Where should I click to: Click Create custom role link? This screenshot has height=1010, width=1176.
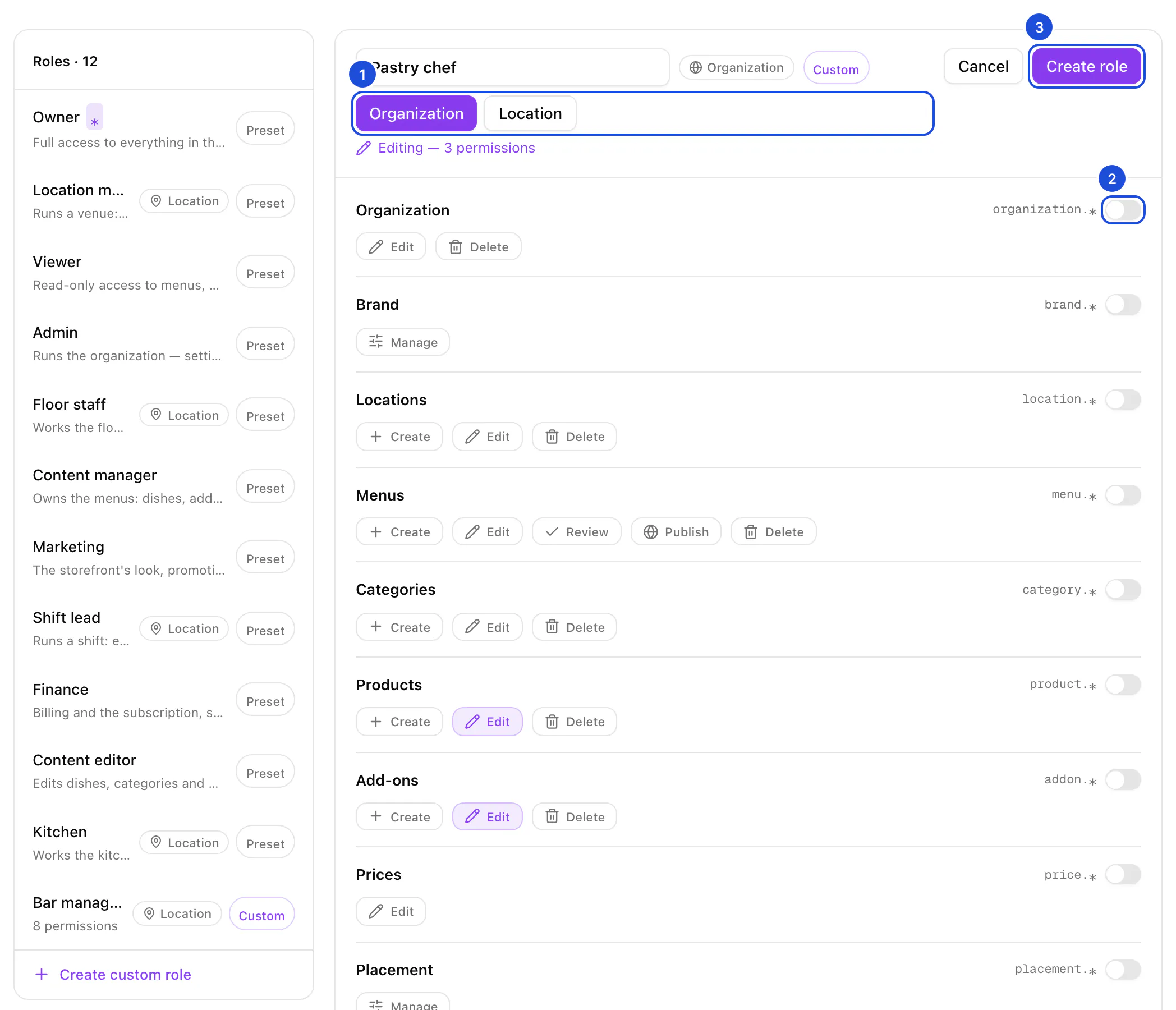112,974
